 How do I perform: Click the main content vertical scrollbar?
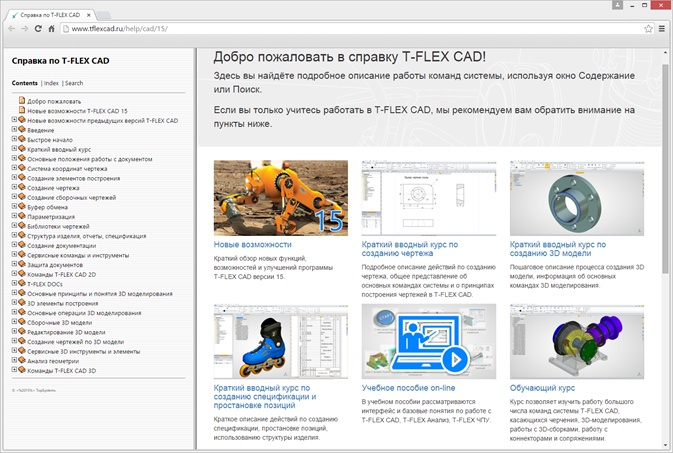pos(665,169)
